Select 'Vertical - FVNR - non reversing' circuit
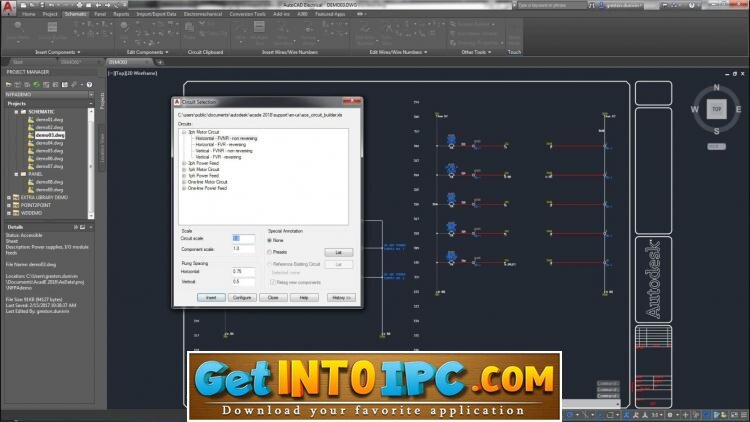The height and width of the screenshot is (422, 750). [224, 151]
